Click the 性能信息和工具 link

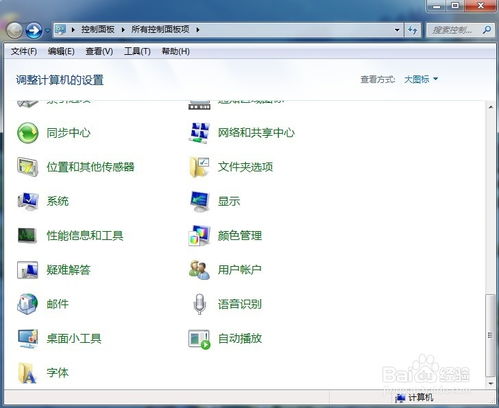point(85,236)
